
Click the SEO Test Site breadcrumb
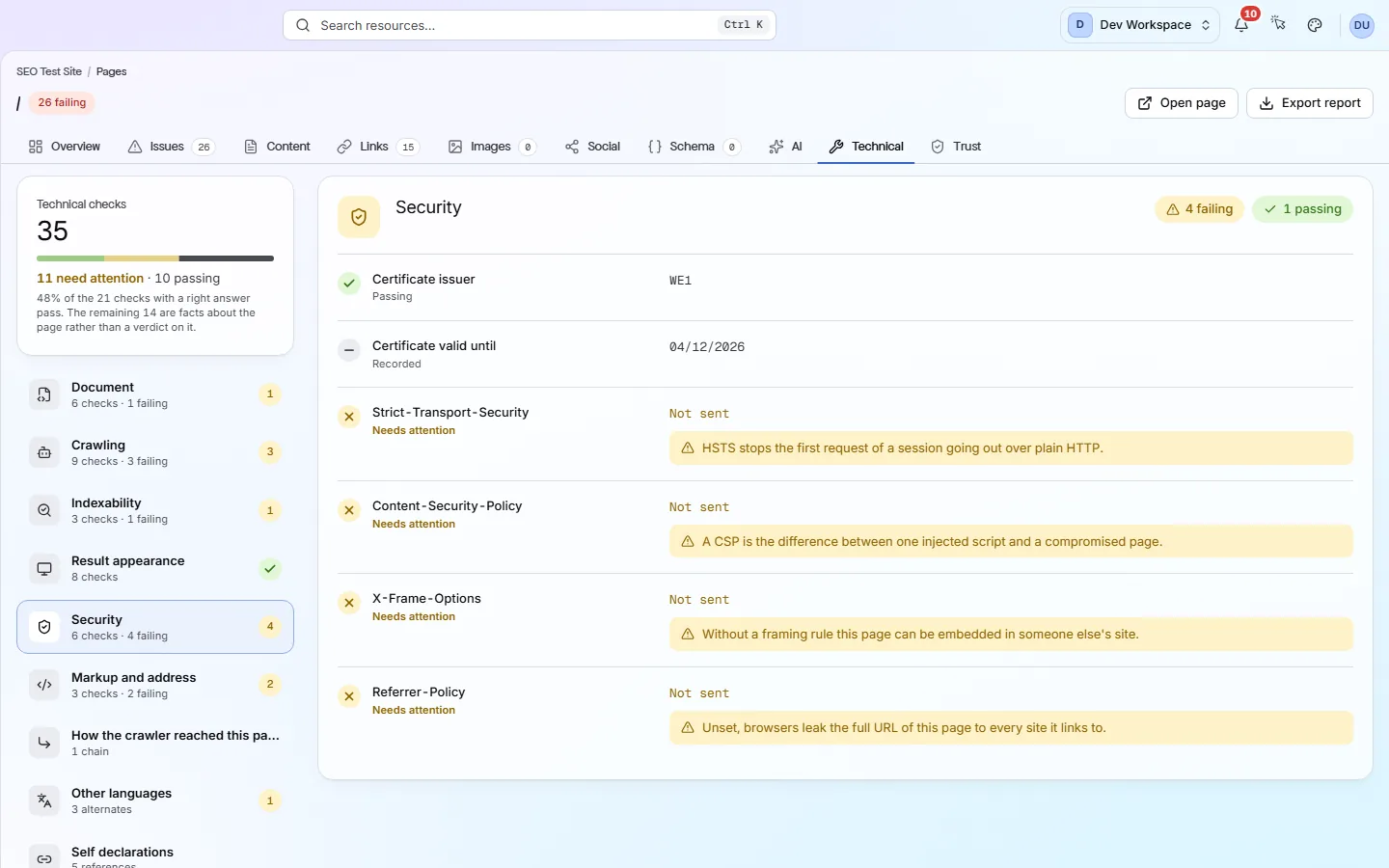click(x=49, y=71)
